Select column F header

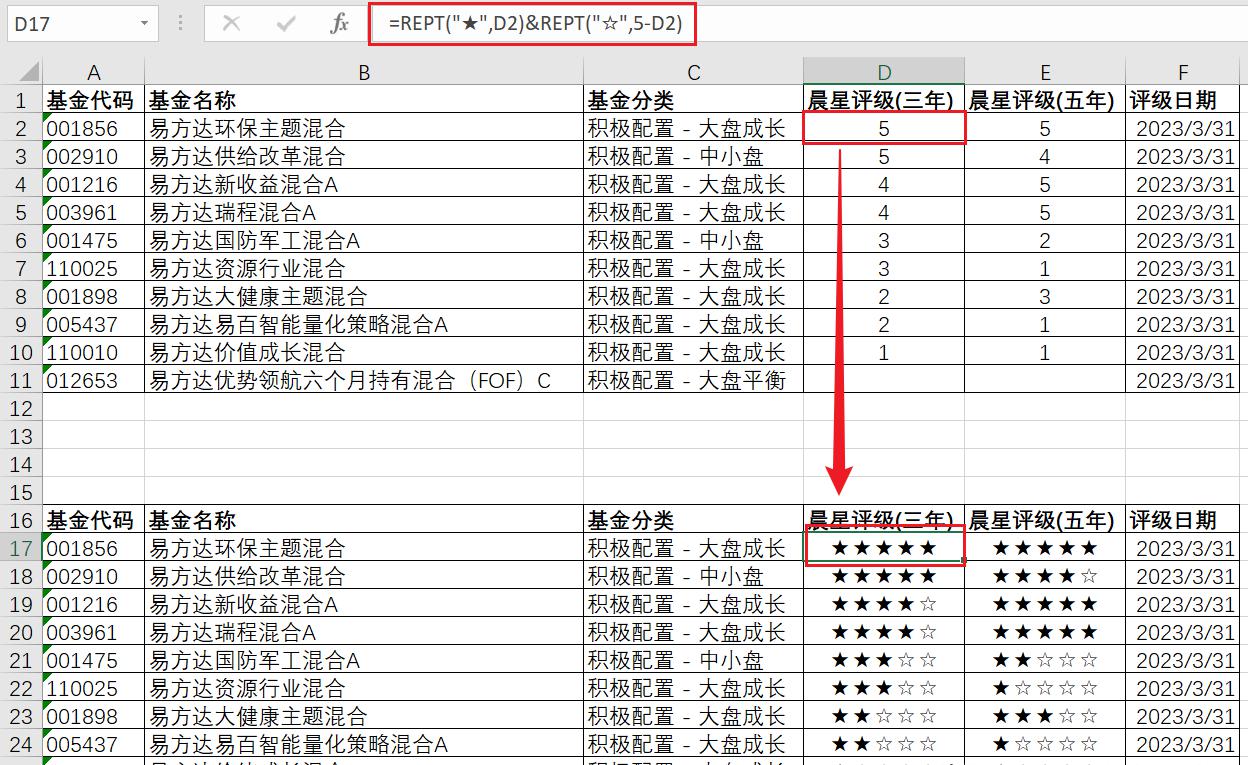point(1183,72)
